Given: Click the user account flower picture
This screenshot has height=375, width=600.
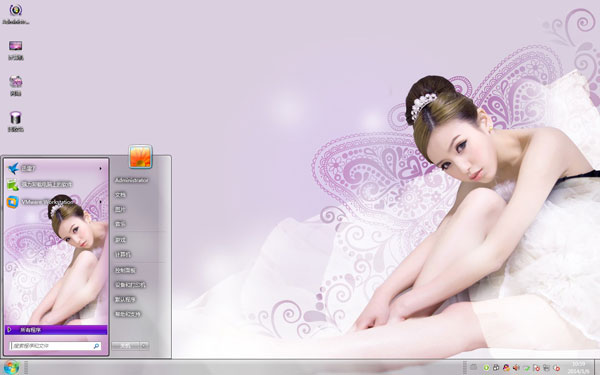Looking at the screenshot, I should tap(140, 157).
